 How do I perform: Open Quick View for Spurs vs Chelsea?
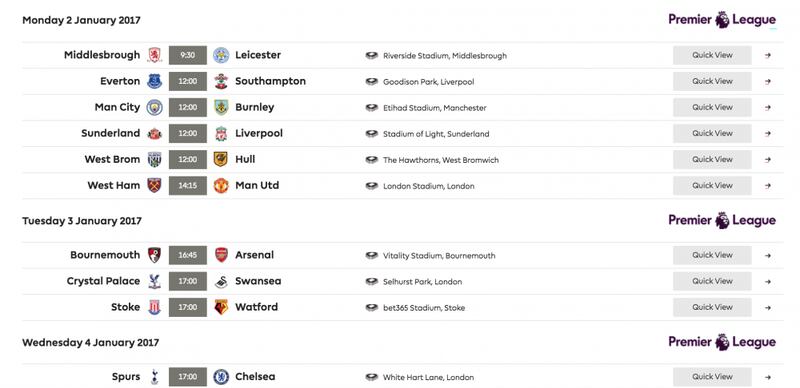click(712, 377)
